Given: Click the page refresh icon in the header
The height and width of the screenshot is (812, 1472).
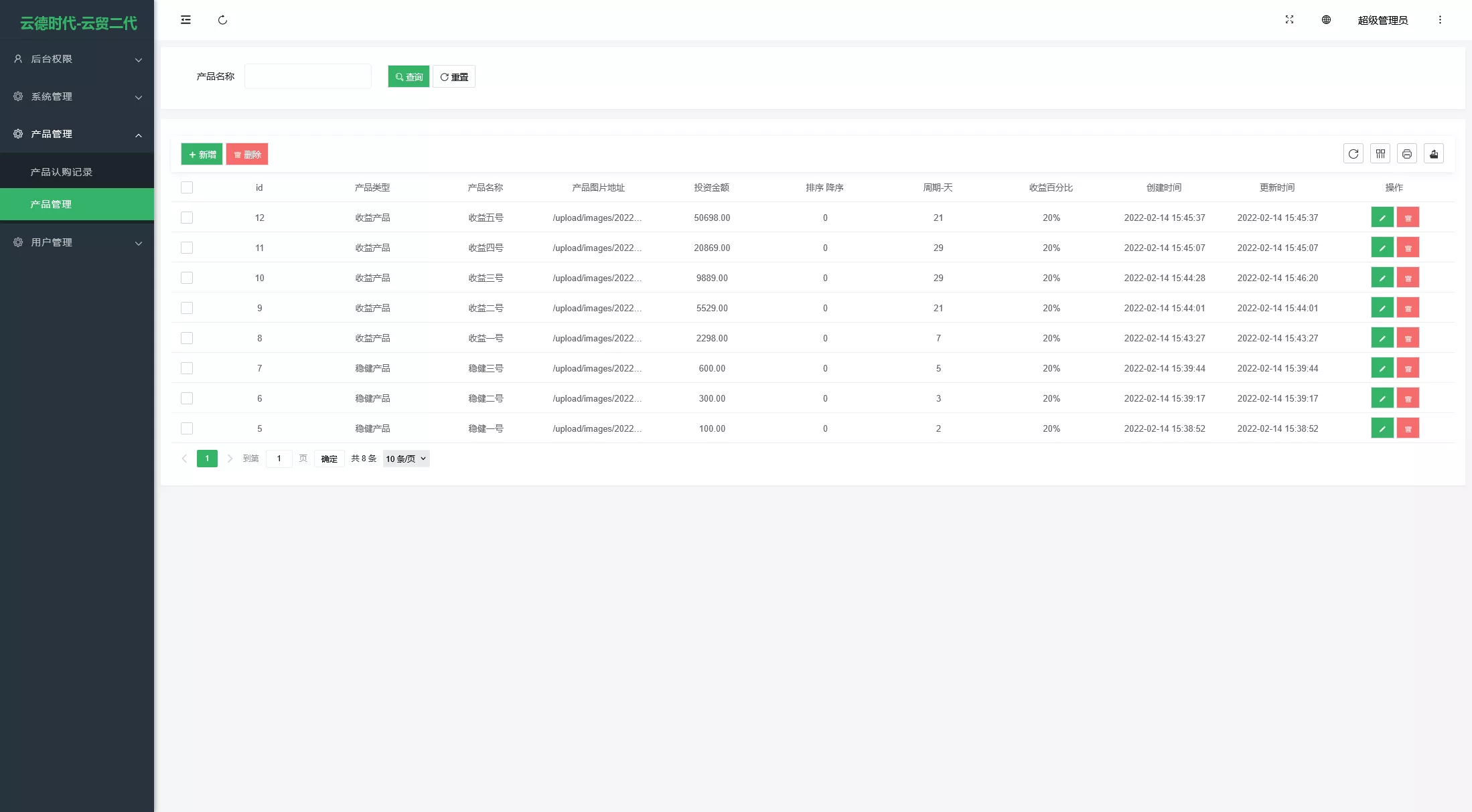Looking at the screenshot, I should pyautogui.click(x=222, y=20).
